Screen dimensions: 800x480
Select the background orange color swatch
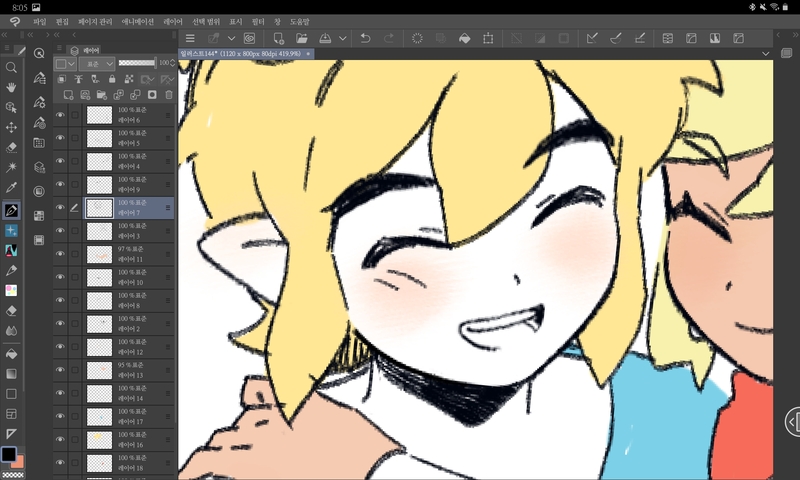[18, 462]
